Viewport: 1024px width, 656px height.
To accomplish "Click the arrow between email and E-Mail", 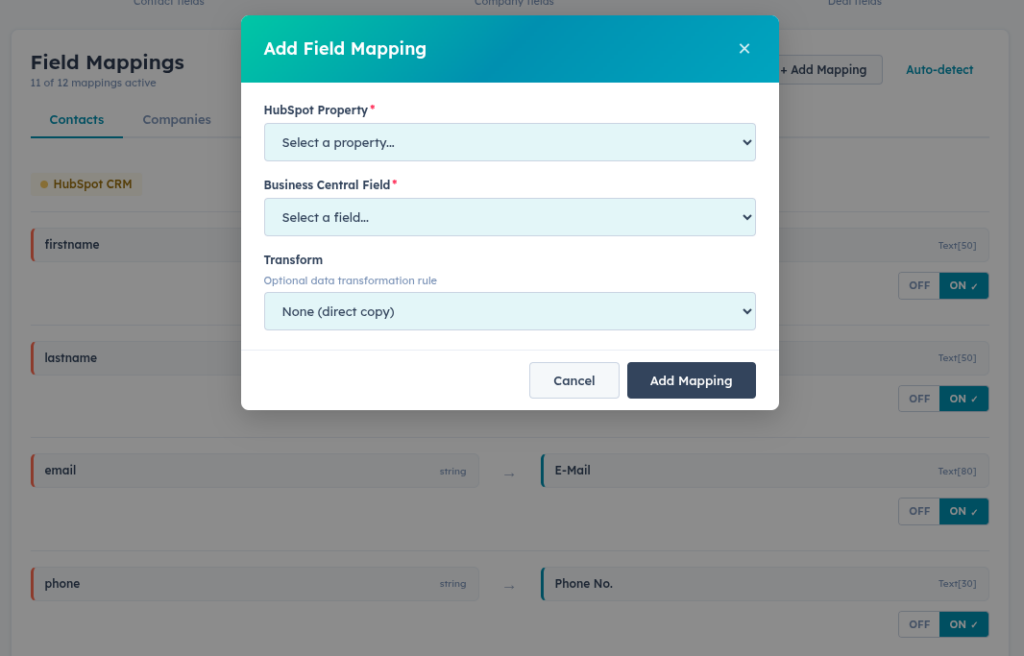I will (x=509, y=473).
